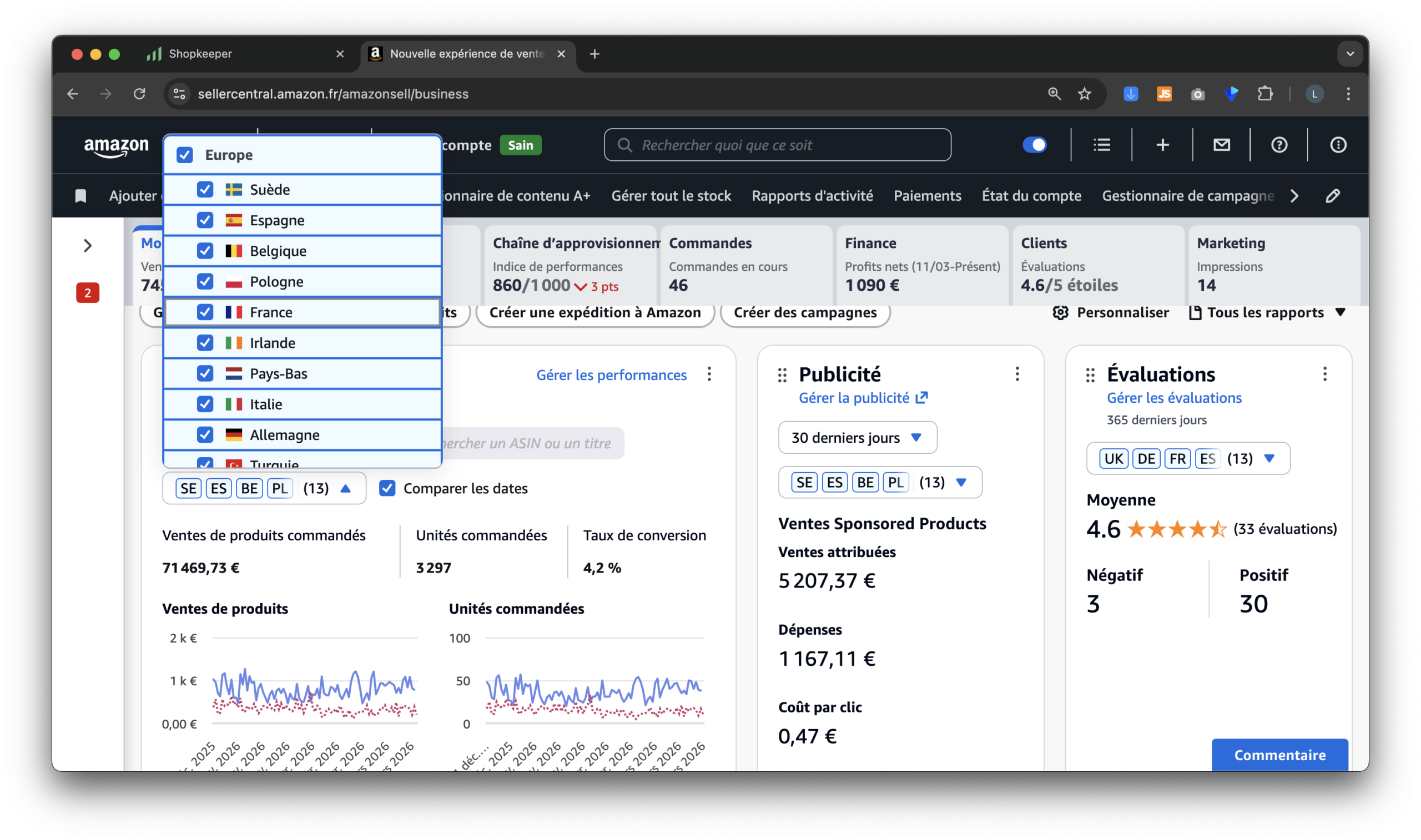The image size is (1421, 840).
Task: Open the Publicité widget three-dot menu
Action: click(1017, 373)
